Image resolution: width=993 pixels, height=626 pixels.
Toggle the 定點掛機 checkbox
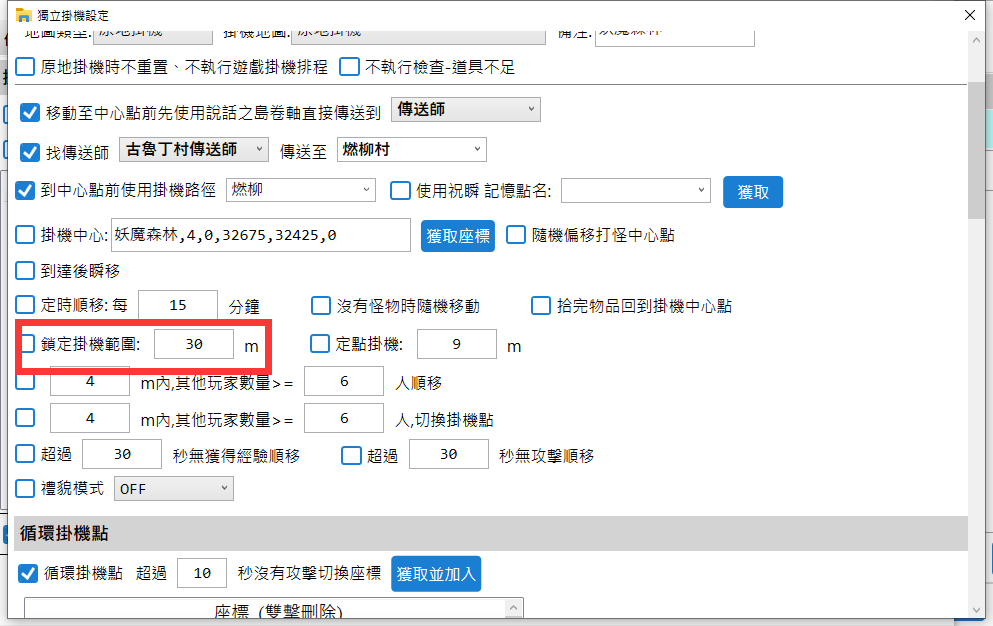pyautogui.click(x=320, y=344)
